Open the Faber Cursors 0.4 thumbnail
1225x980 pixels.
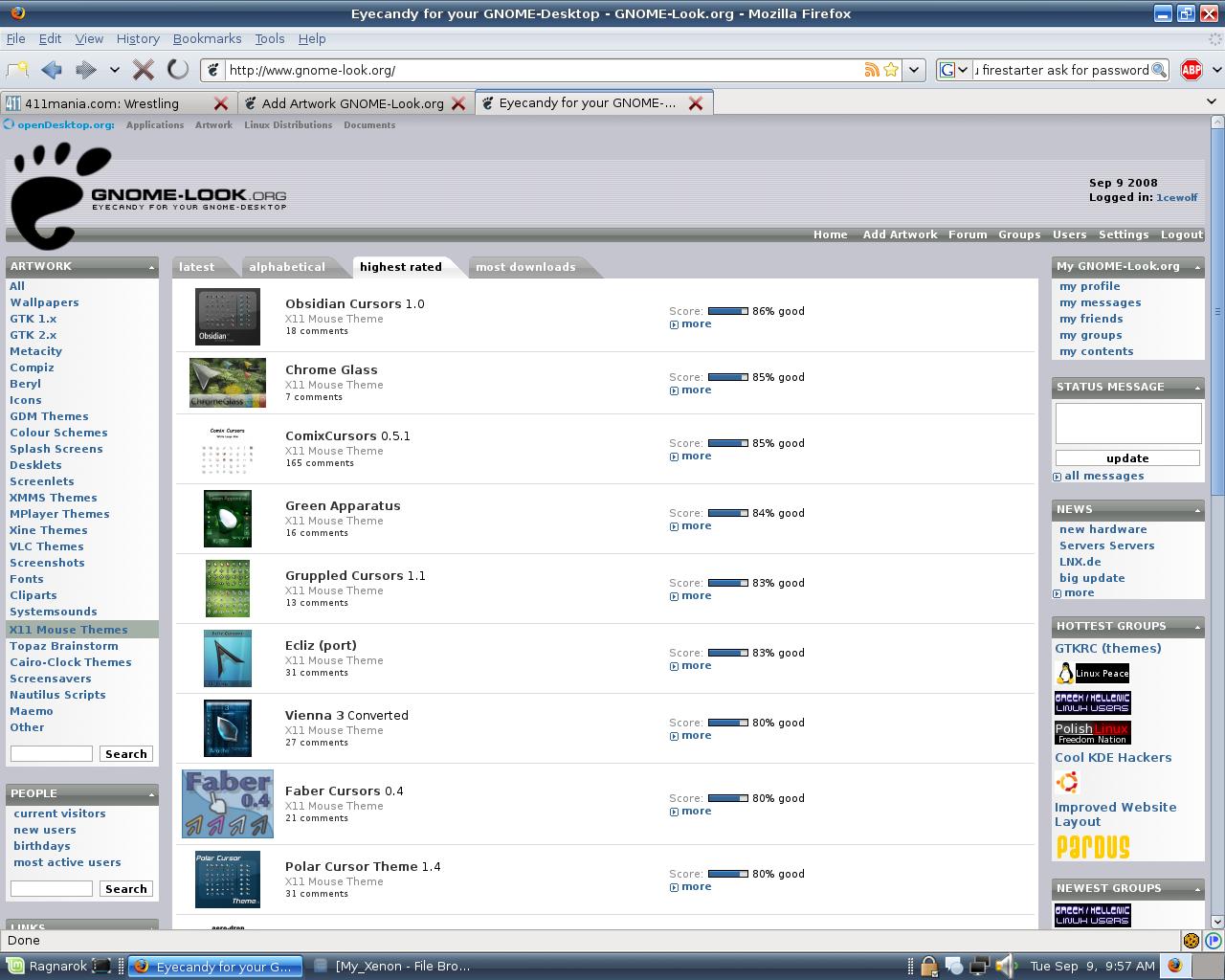click(x=228, y=804)
